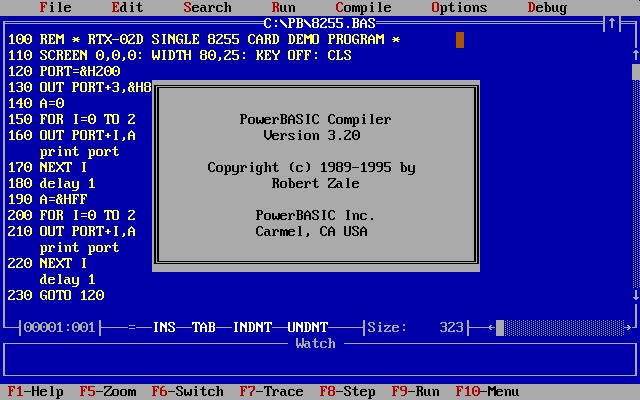Click the horizontal scrollbar thumb
This screenshot has width=640, height=400.
coord(500,327)
